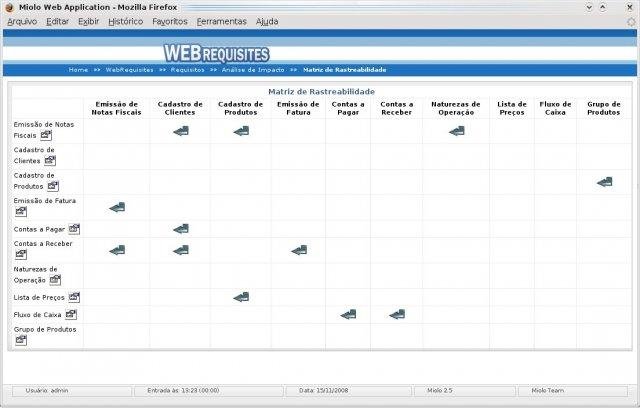Click column header Contas a Receber
The image size is (640, 408).
tap(396, 108)
